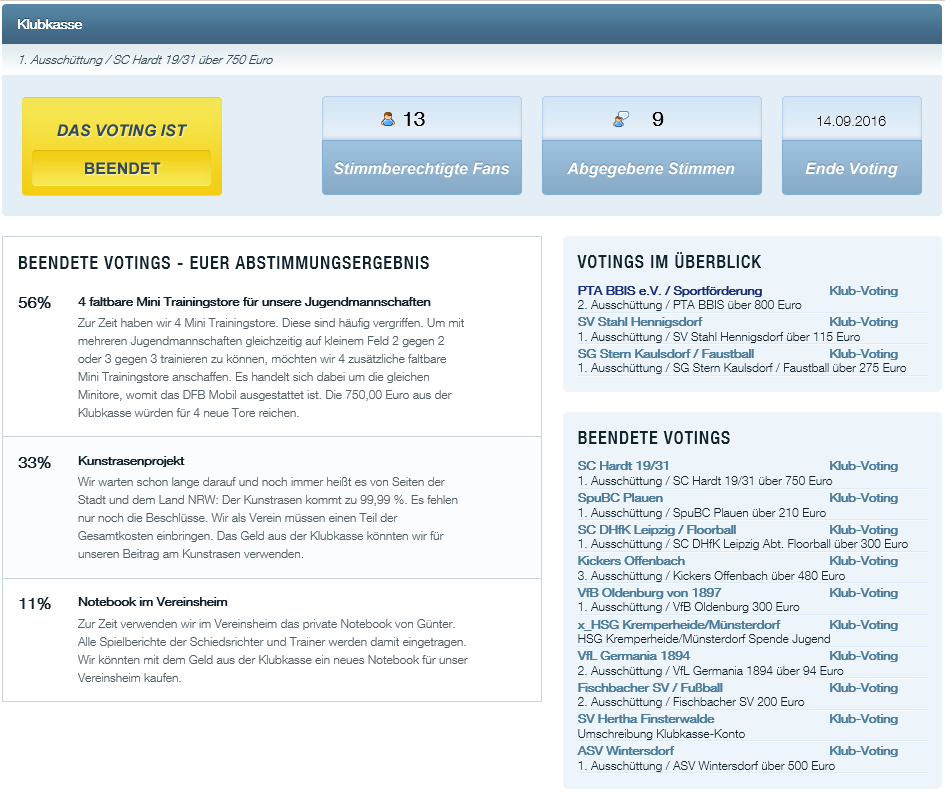Click the eligible fans user icon
Screen dimensions: 945x792
[388, 119]
